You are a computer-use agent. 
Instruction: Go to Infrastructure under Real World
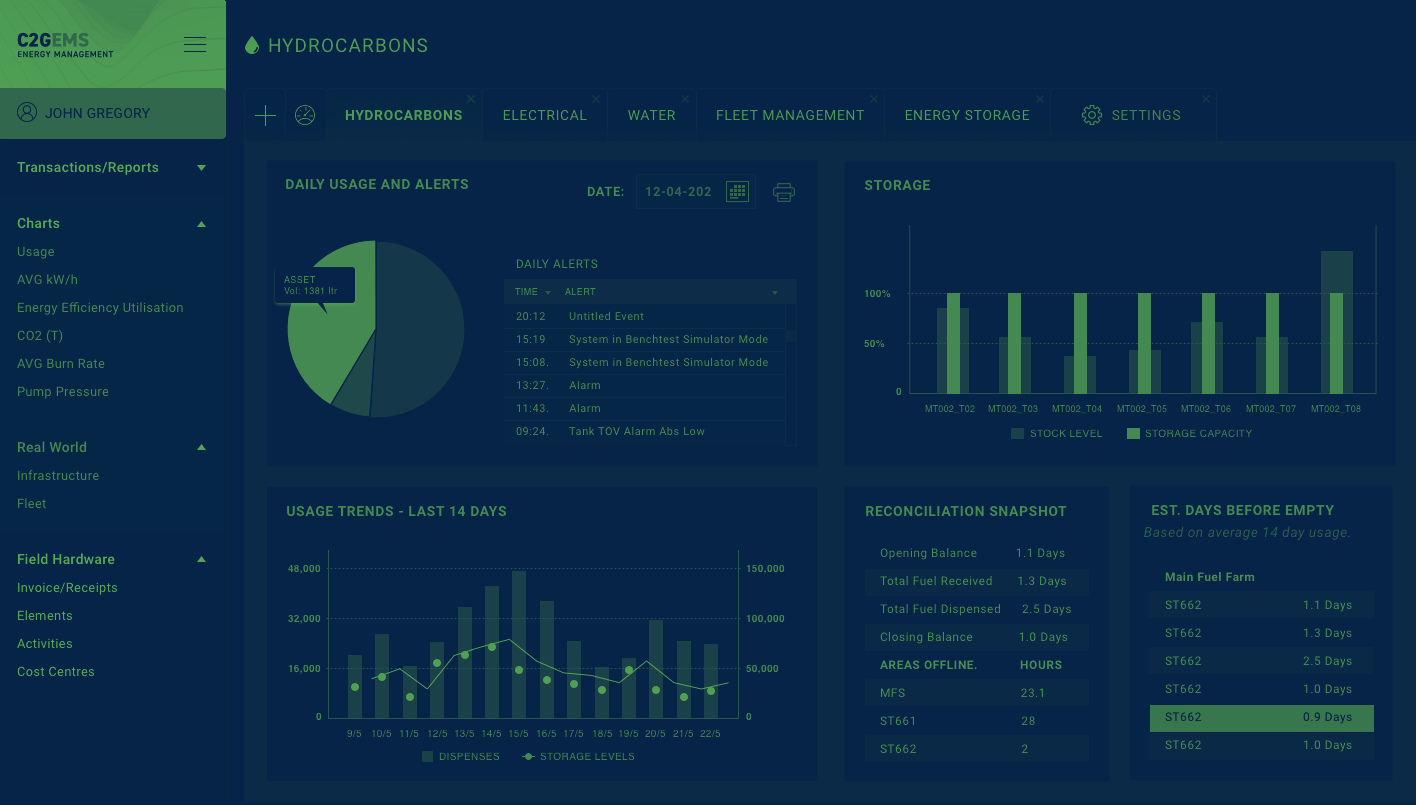click(58, 476)
